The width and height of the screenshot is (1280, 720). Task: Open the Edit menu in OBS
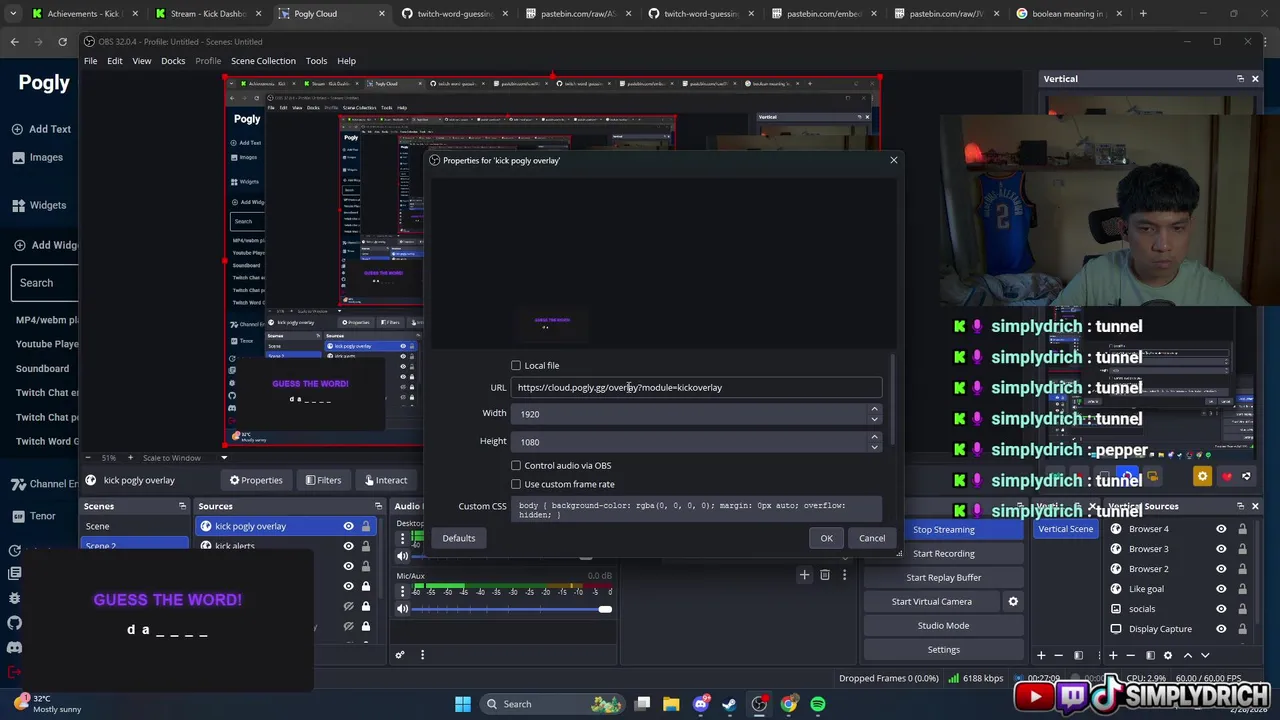(115, 61)
